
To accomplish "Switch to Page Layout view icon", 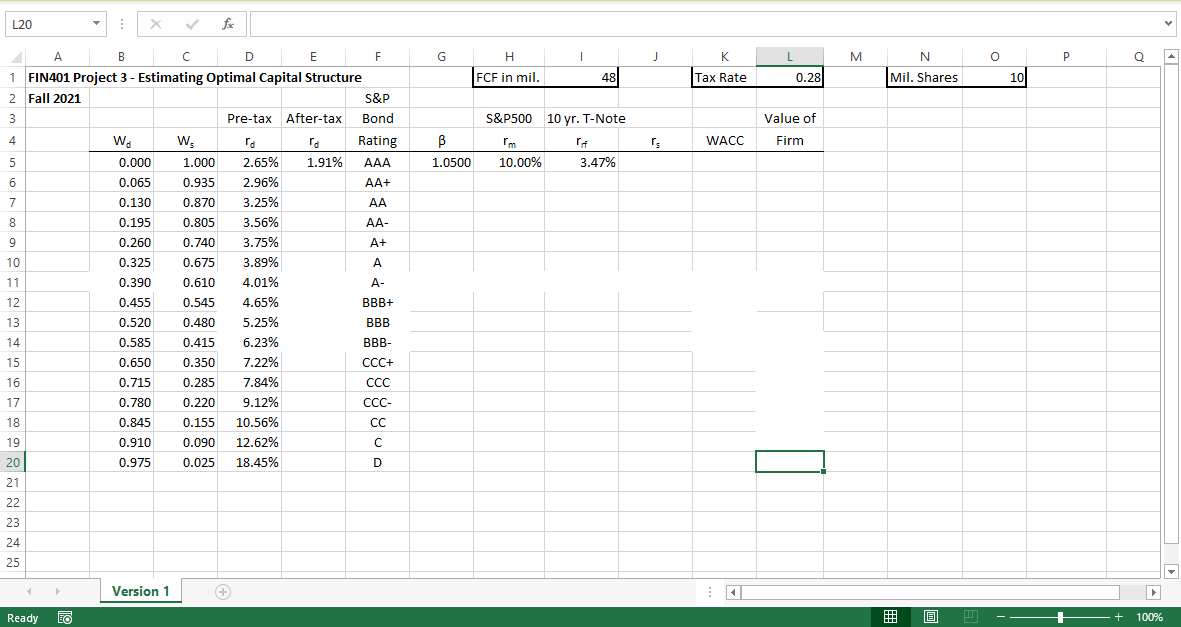I will click(930, 616).
